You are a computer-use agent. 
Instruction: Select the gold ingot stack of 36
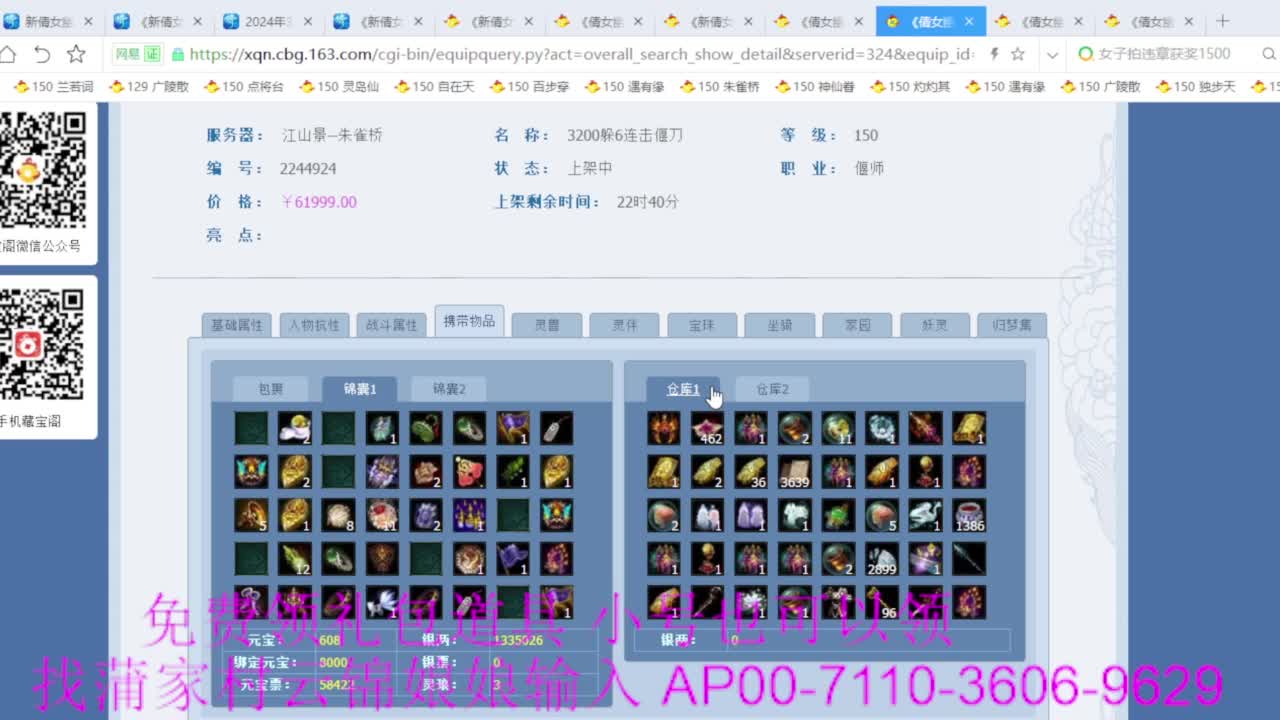(751, 472)
